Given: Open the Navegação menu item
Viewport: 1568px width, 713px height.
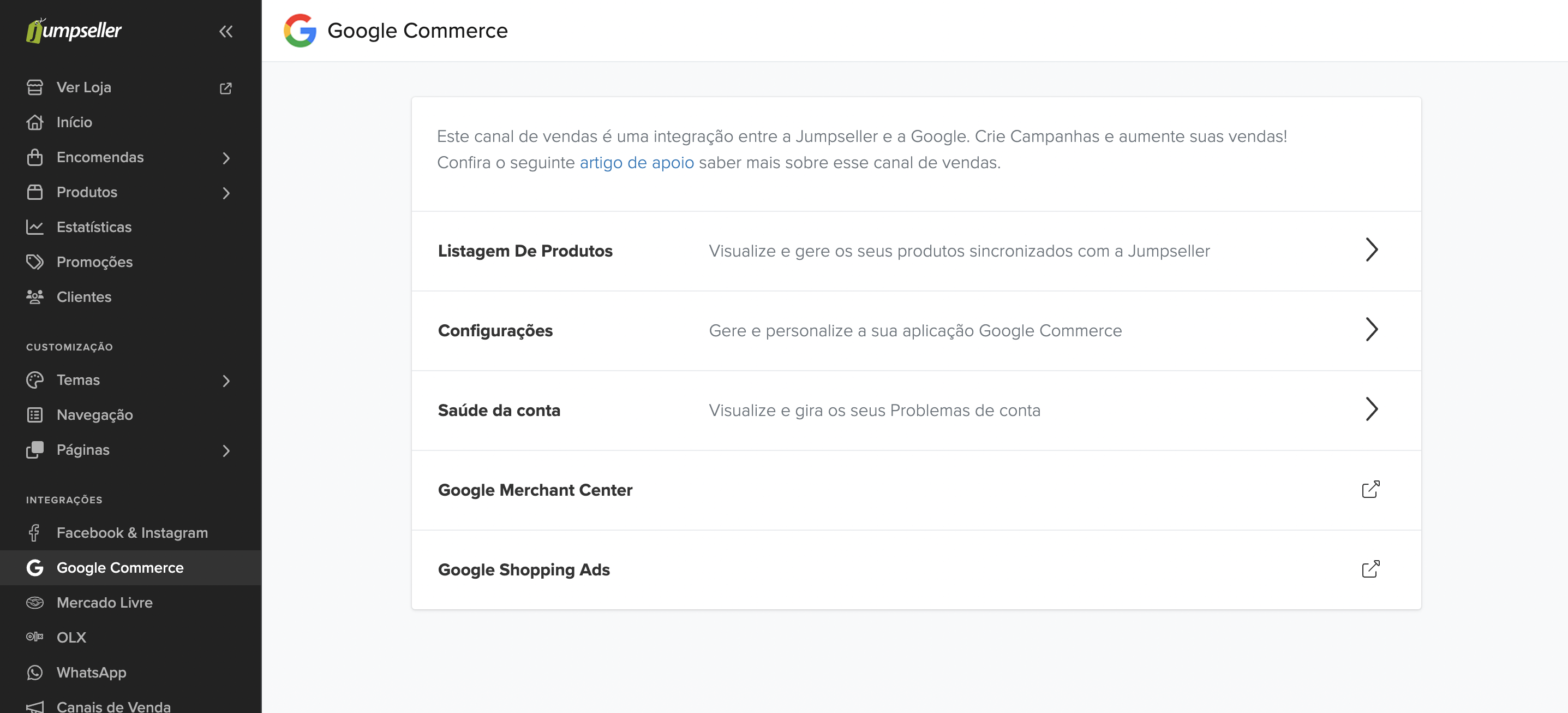Looking at the screenshot, I should click(94, 415).
